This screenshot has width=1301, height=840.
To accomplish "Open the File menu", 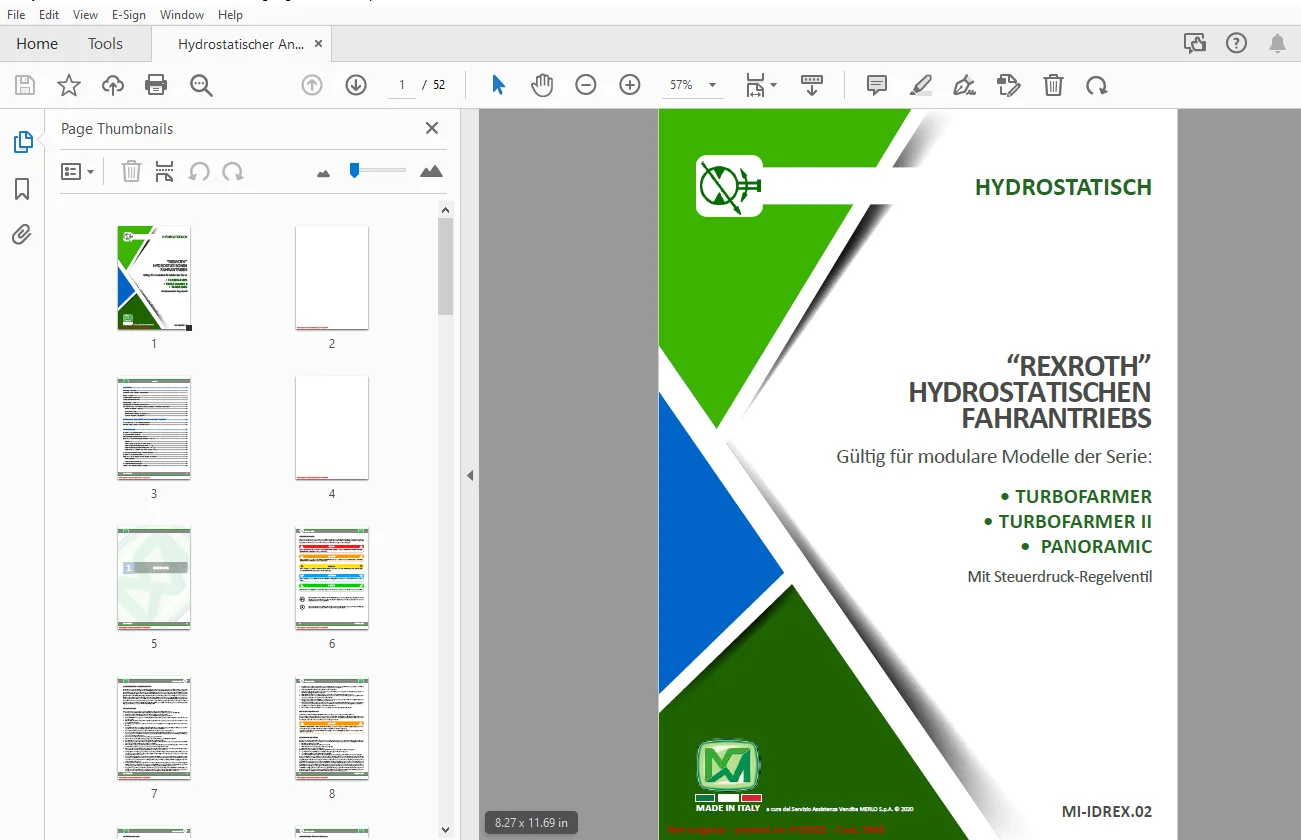I will [16, 15].
